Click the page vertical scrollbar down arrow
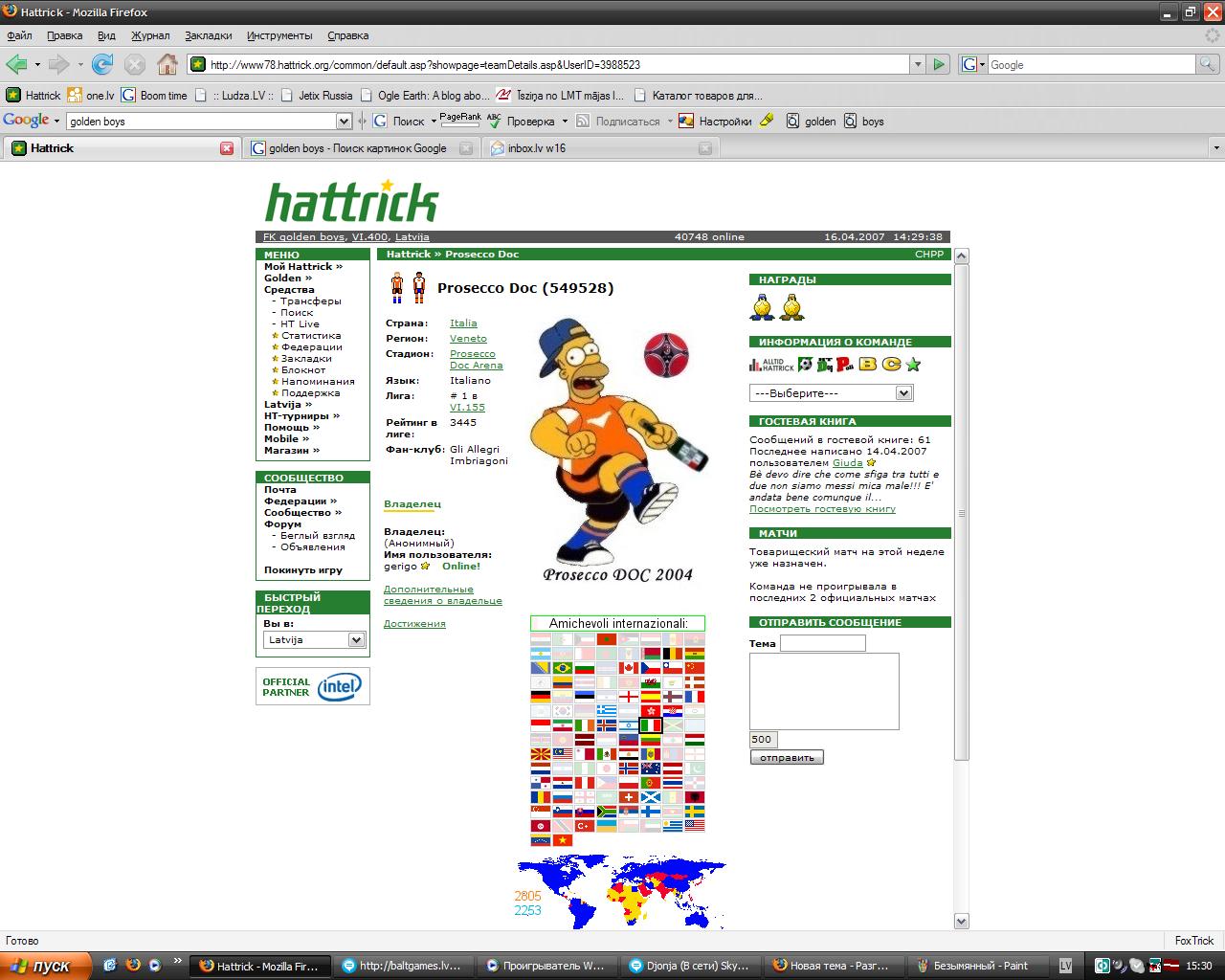Screen dimensions: 1225x980 [x=962, y=921]
